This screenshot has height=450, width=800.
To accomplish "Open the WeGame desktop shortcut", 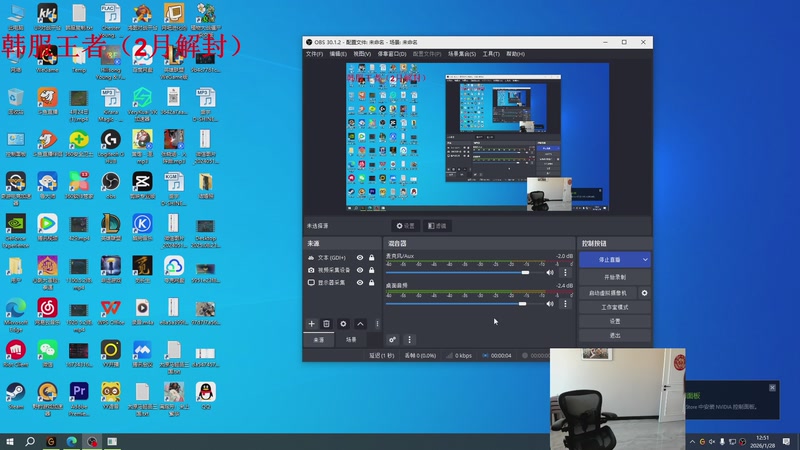I will pyautogui.click(x=47, y=59).
